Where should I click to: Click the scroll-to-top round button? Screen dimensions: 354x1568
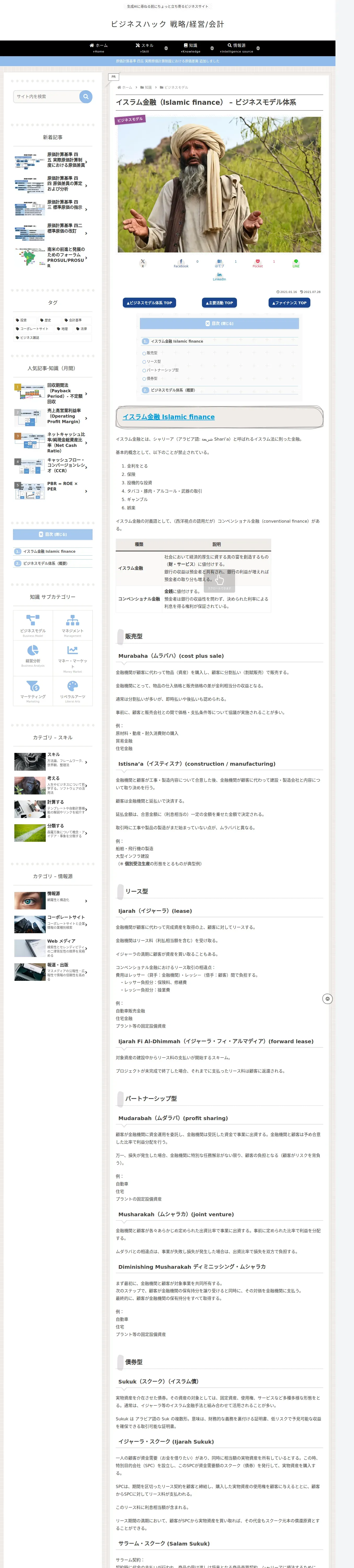[327, 999]
